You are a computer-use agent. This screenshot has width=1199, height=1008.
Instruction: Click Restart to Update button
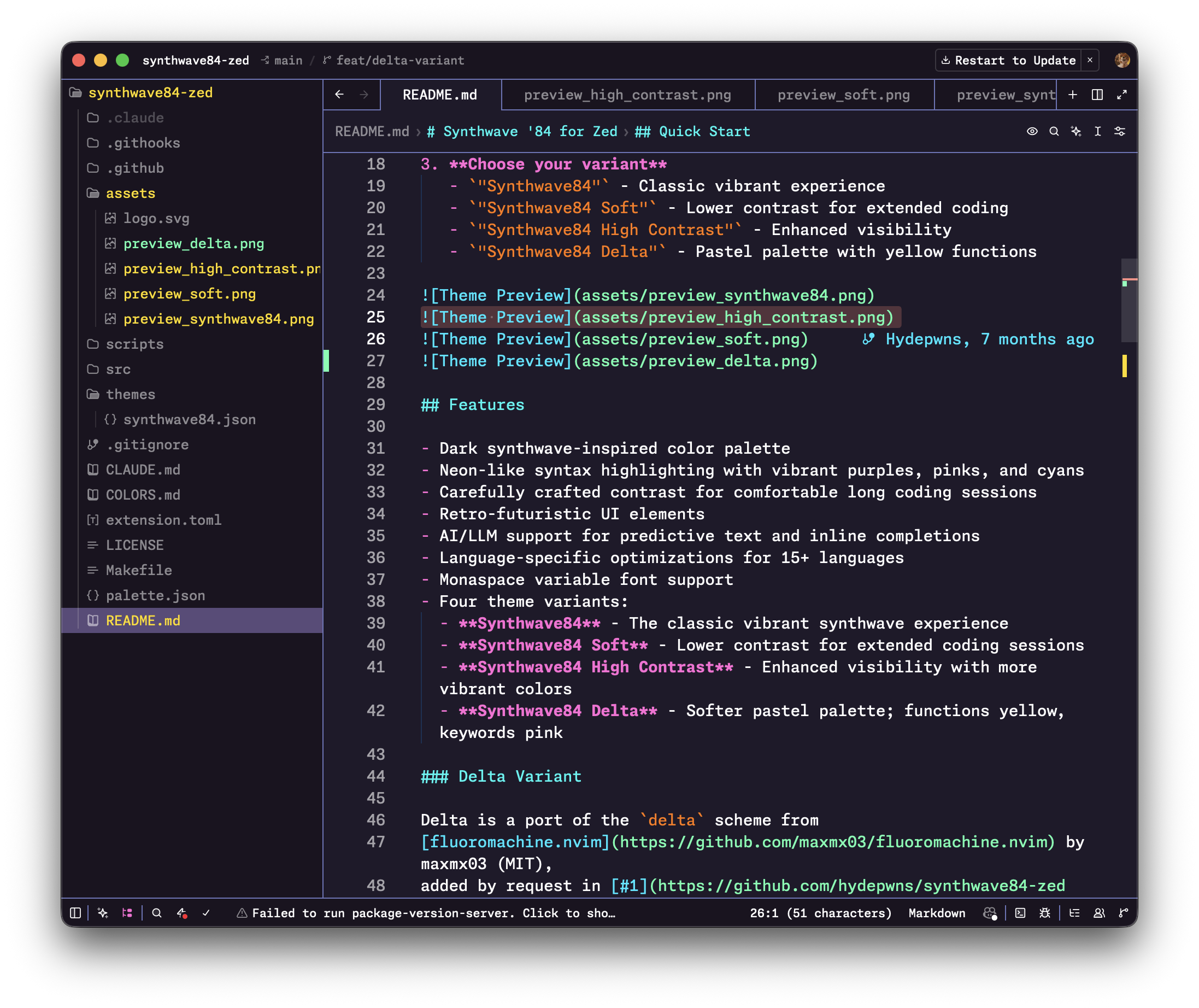pos(1008,60)
